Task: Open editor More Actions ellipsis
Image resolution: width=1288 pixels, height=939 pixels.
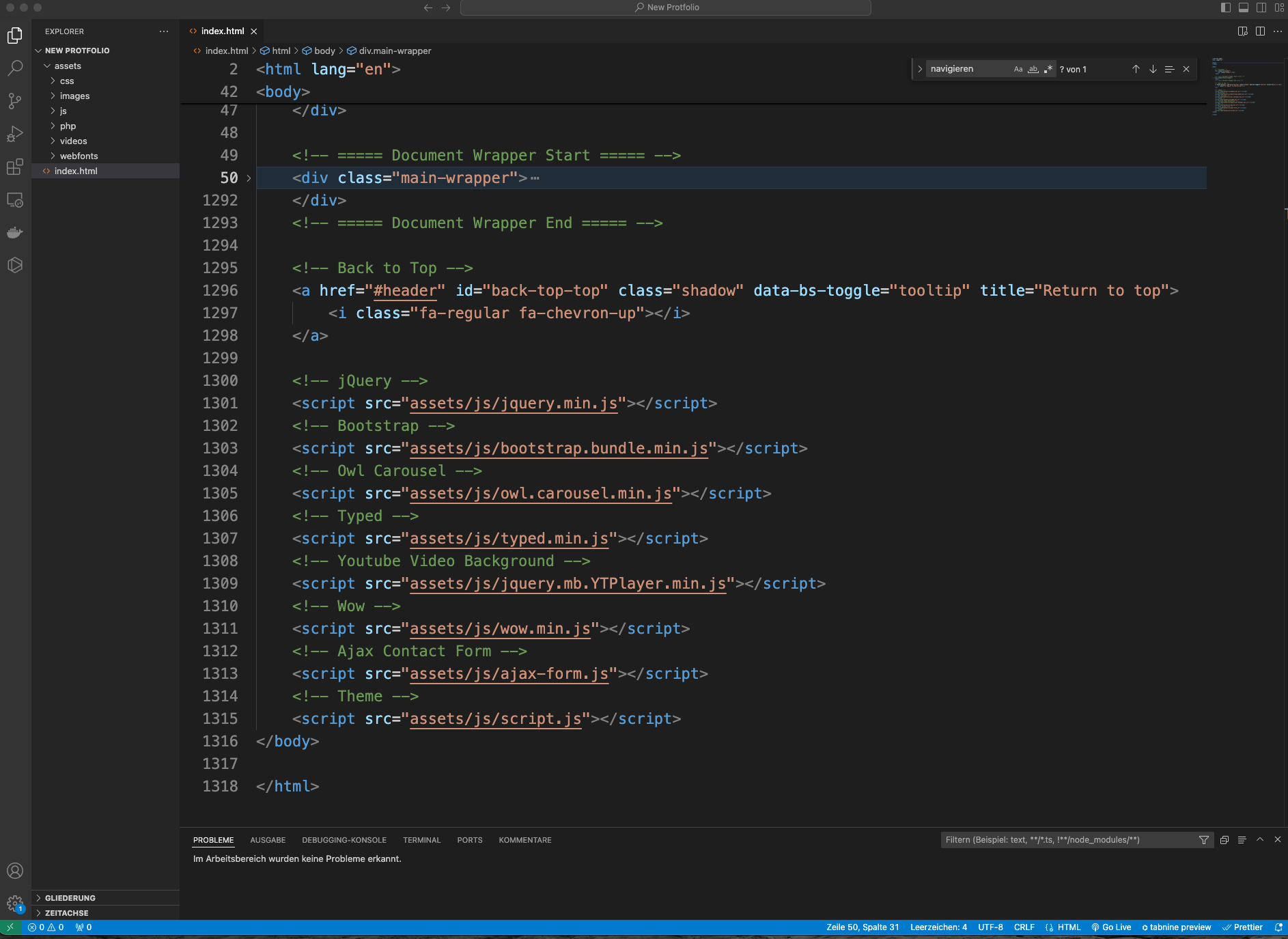Action: [1278, 31]
